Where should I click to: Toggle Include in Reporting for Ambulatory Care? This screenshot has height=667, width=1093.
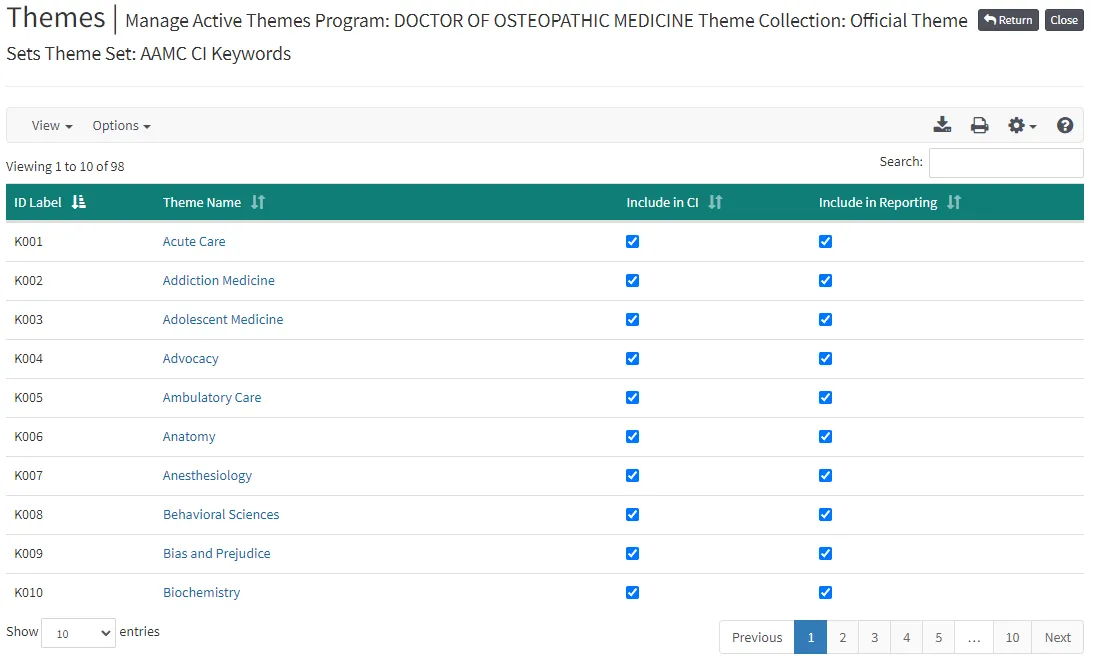tap(825, 397)
